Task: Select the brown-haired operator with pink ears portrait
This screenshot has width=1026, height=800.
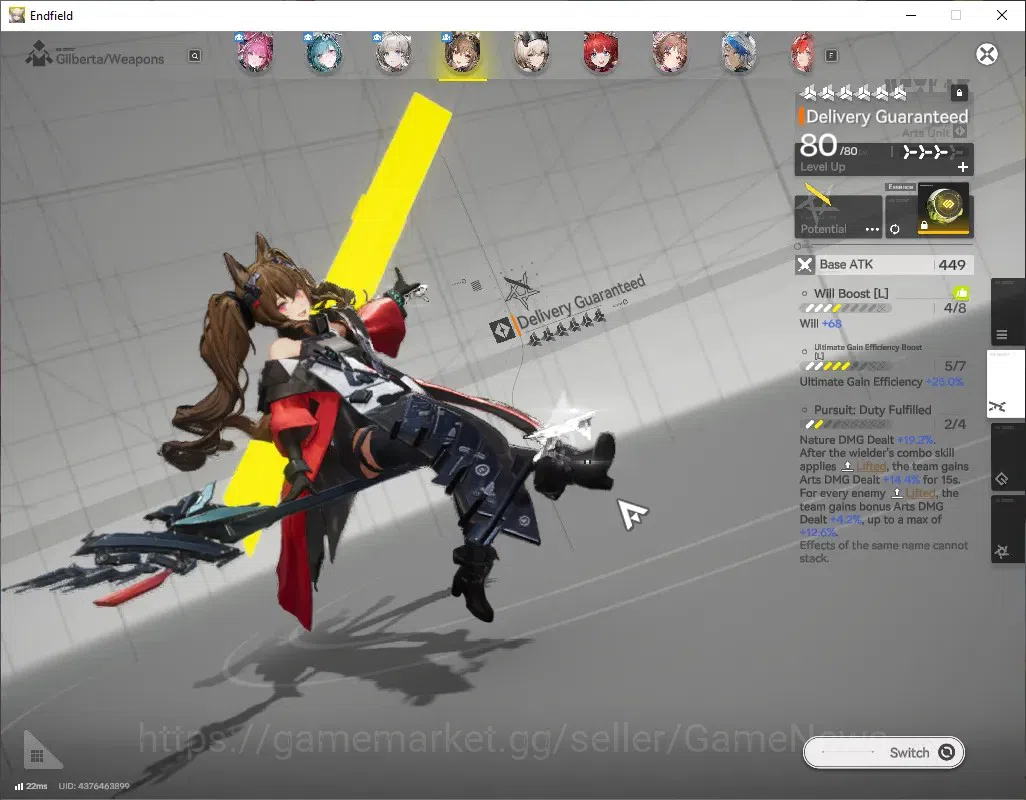Action: pyautogui.click(x=670, y=53)
